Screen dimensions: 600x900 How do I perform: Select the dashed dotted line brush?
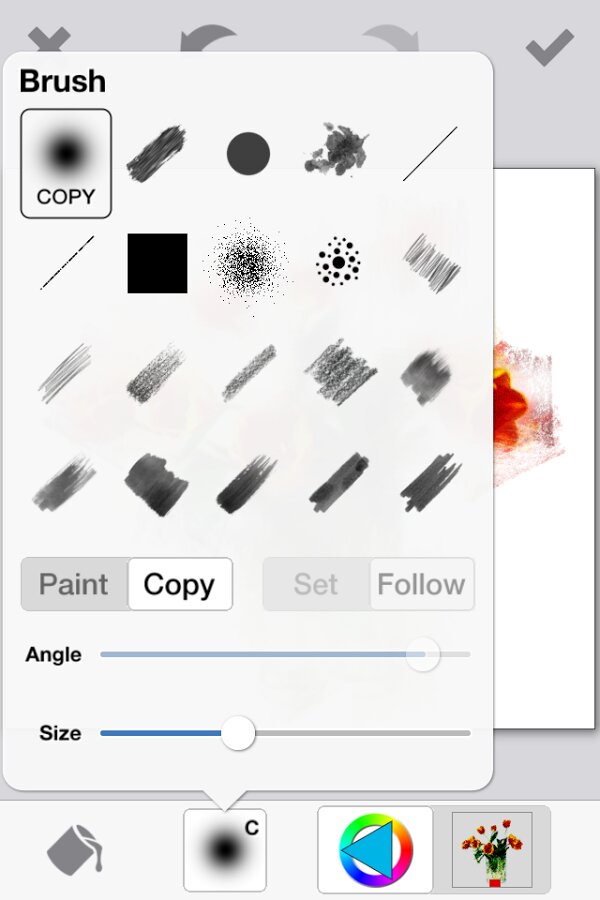tap(67, 262)
